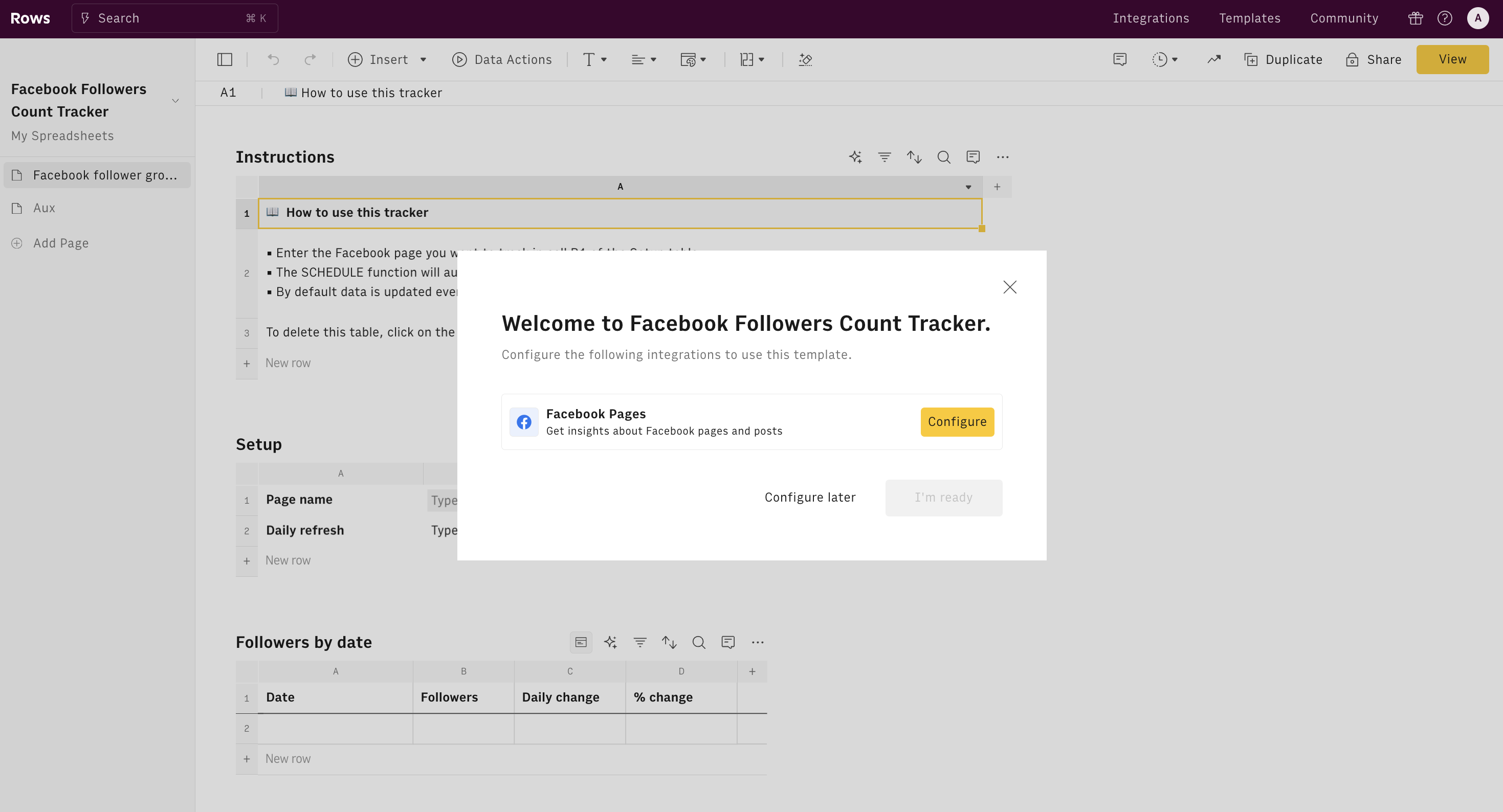Click the search icon in Instructions table

coord(943,157)
